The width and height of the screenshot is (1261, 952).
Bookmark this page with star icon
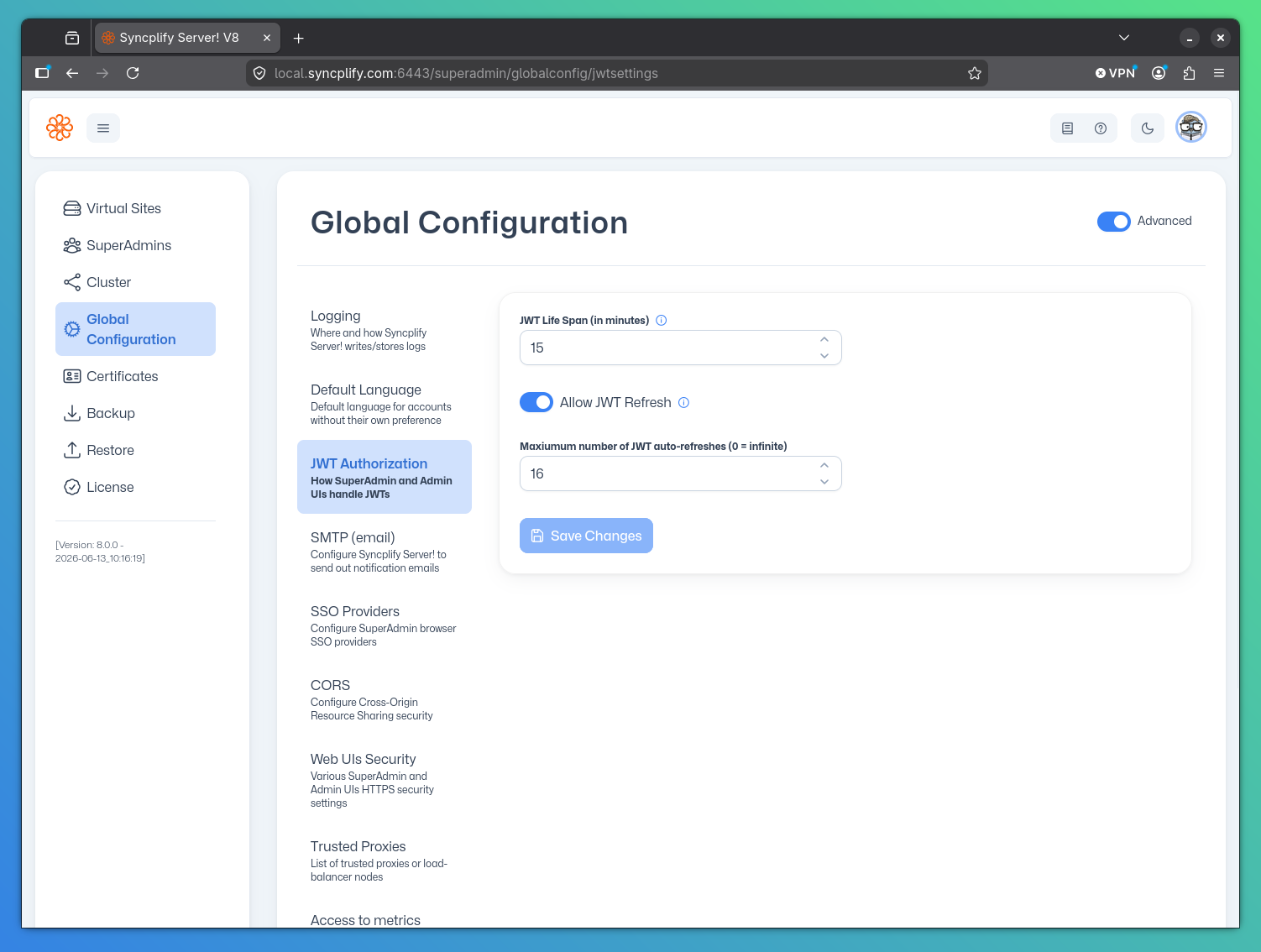tap(975, 73)
